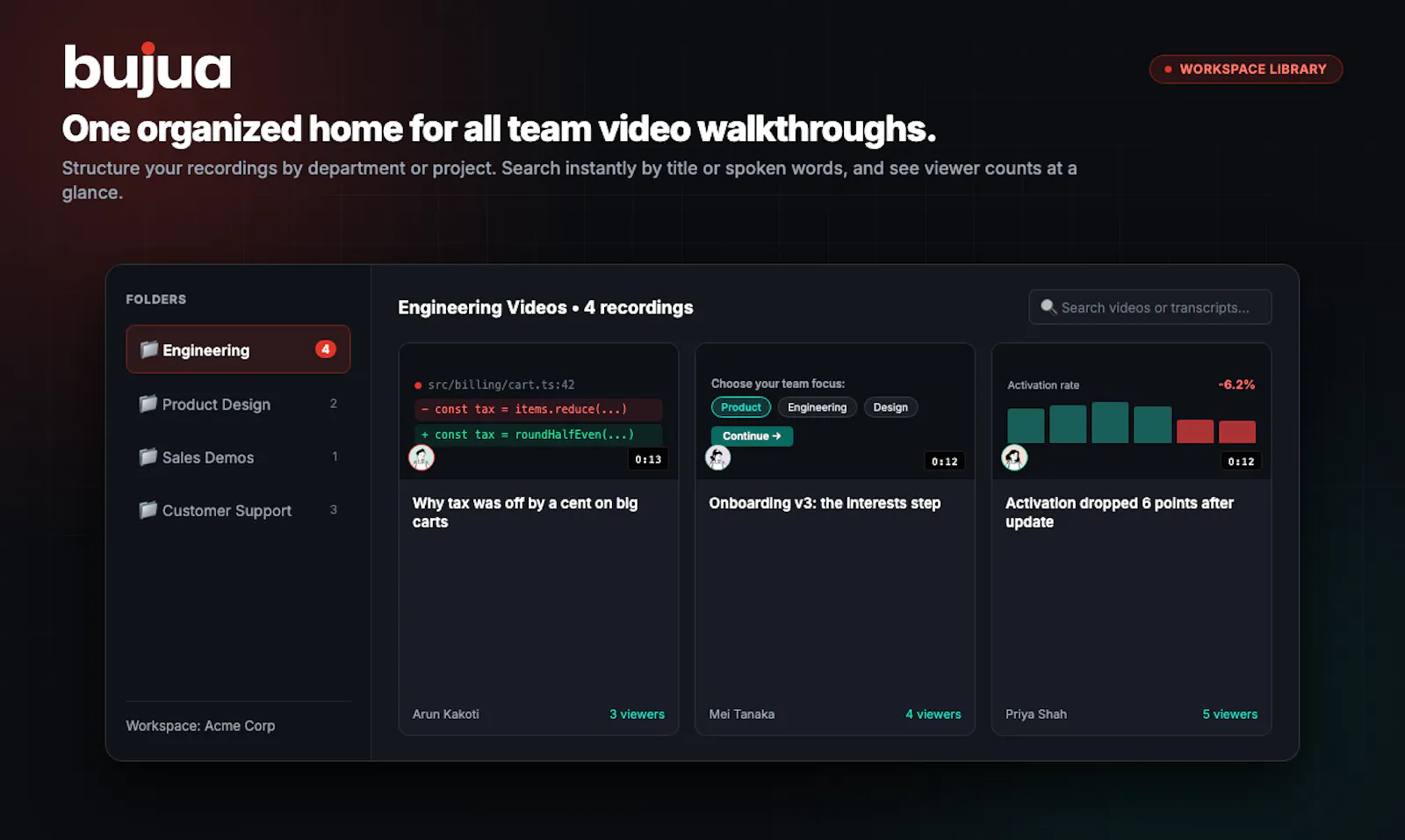Click the FOLDERS section label

156,299
